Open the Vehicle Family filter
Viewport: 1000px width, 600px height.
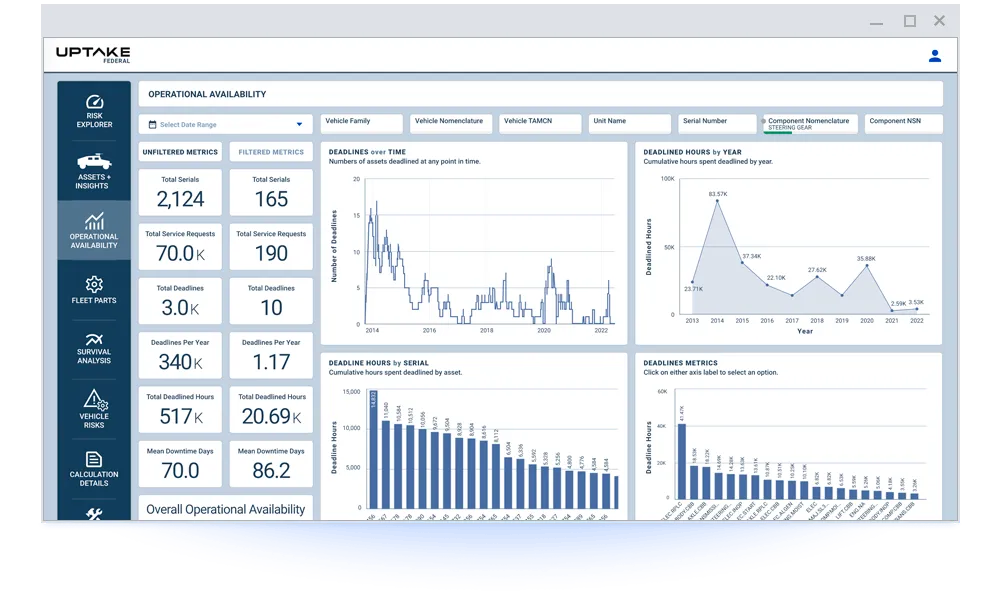(360, 123)
